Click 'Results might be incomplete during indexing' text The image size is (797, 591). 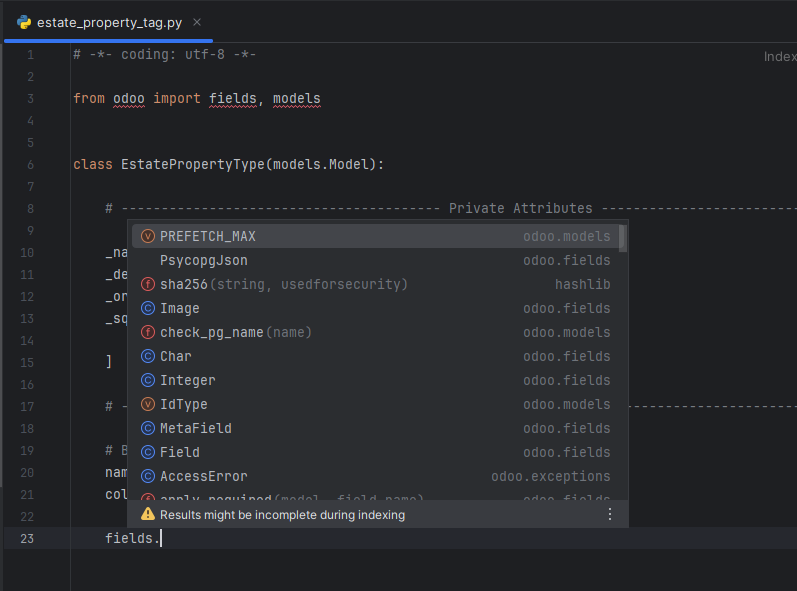coord(282,515)
